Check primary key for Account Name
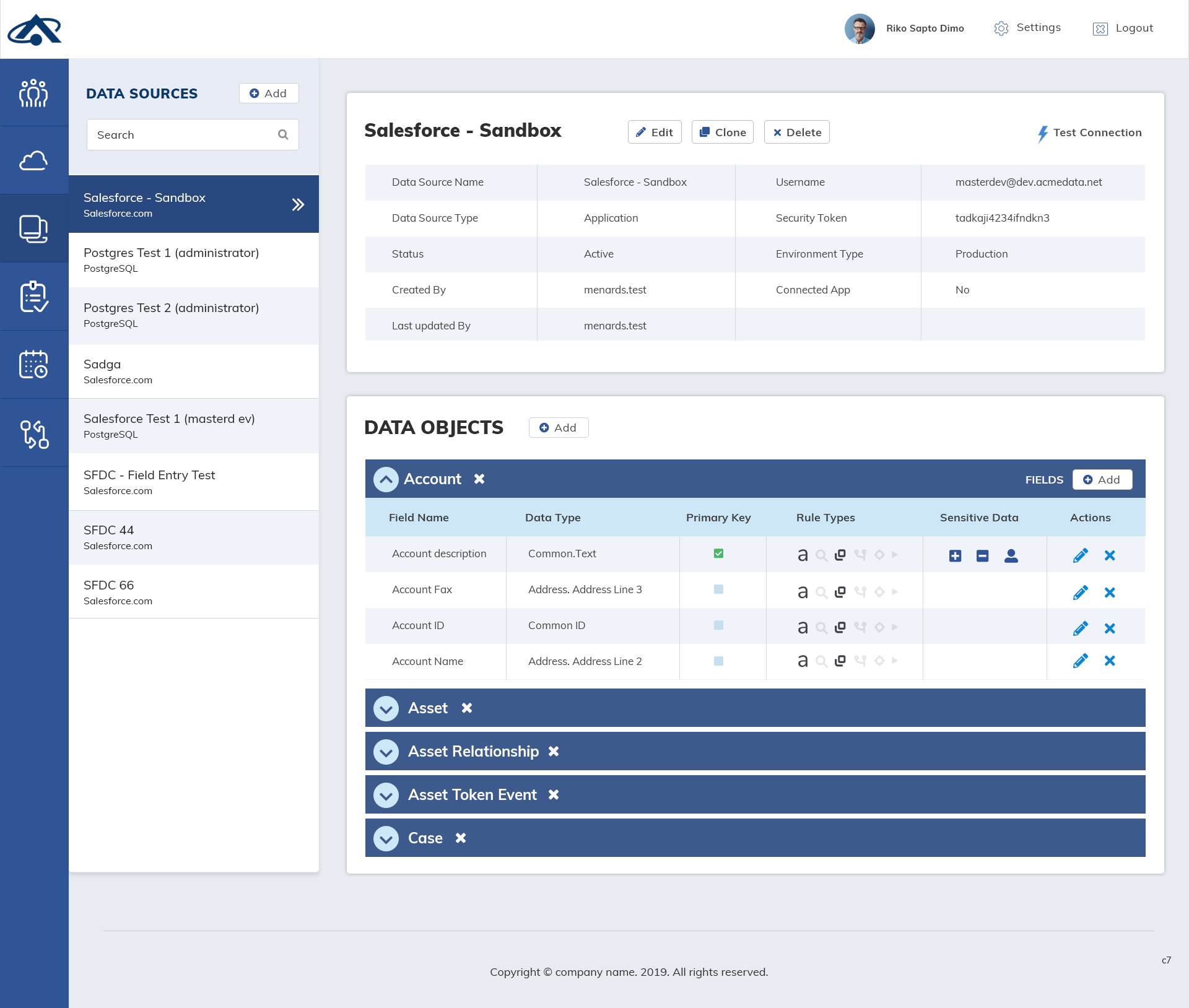 (718, 661)
